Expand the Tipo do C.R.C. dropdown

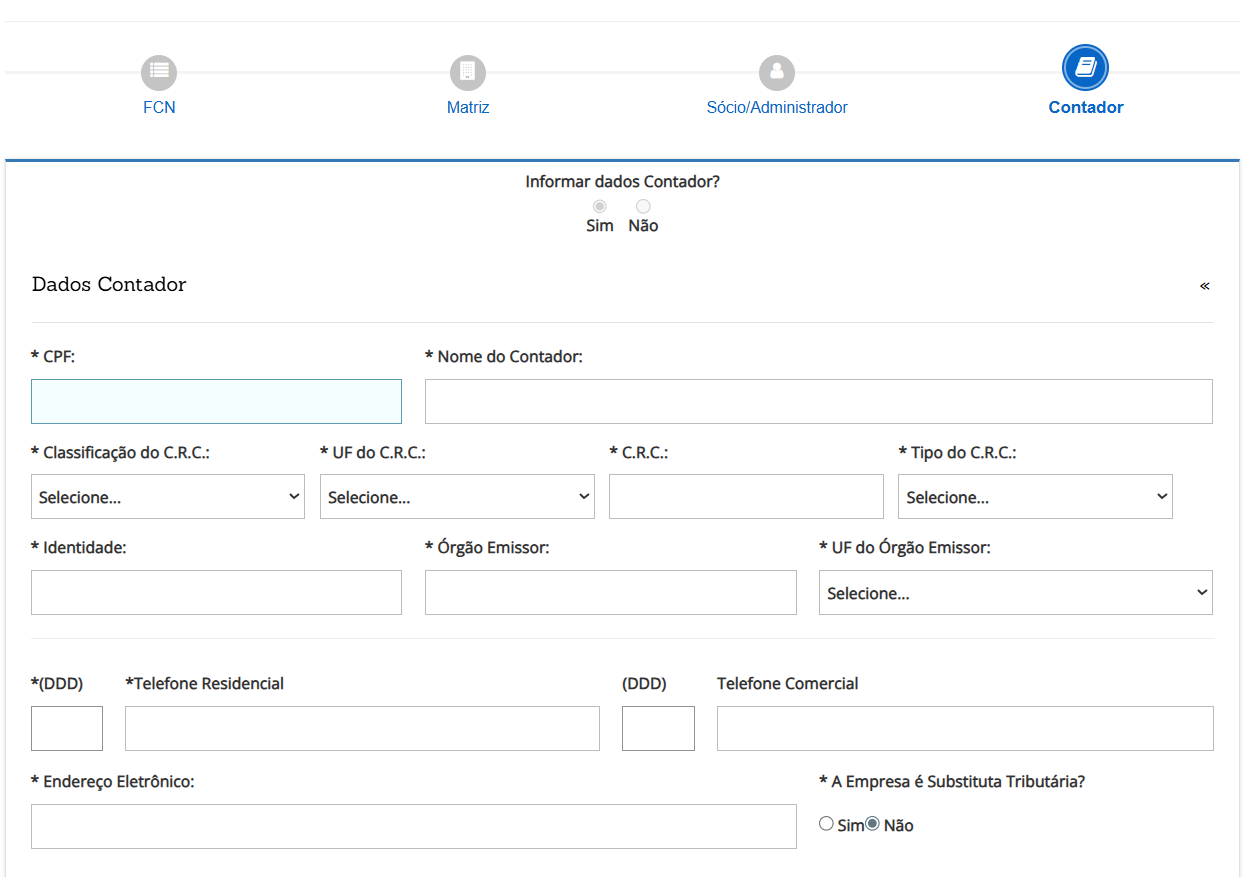click(1035, 497)
